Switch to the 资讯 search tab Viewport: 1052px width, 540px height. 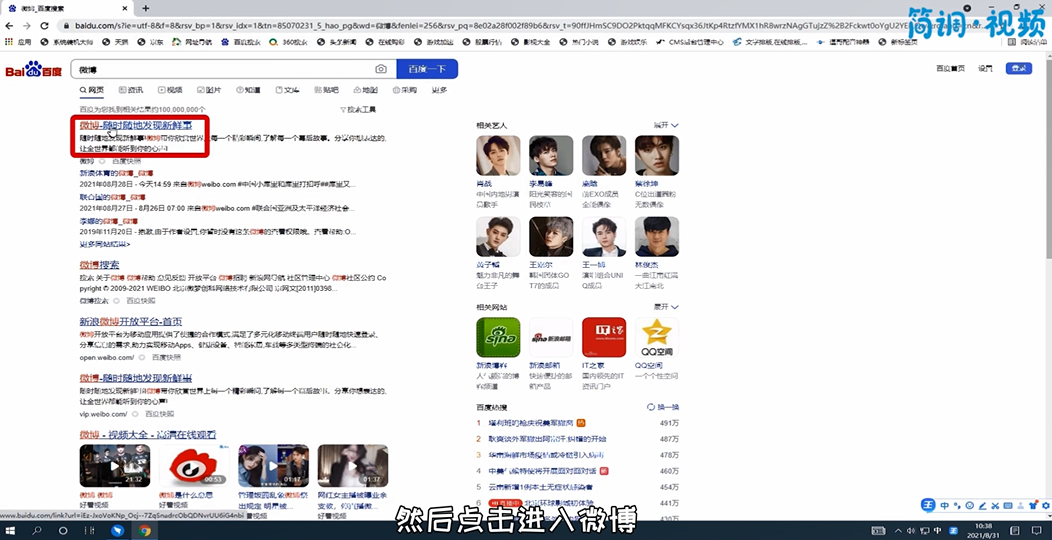(130, 90)
